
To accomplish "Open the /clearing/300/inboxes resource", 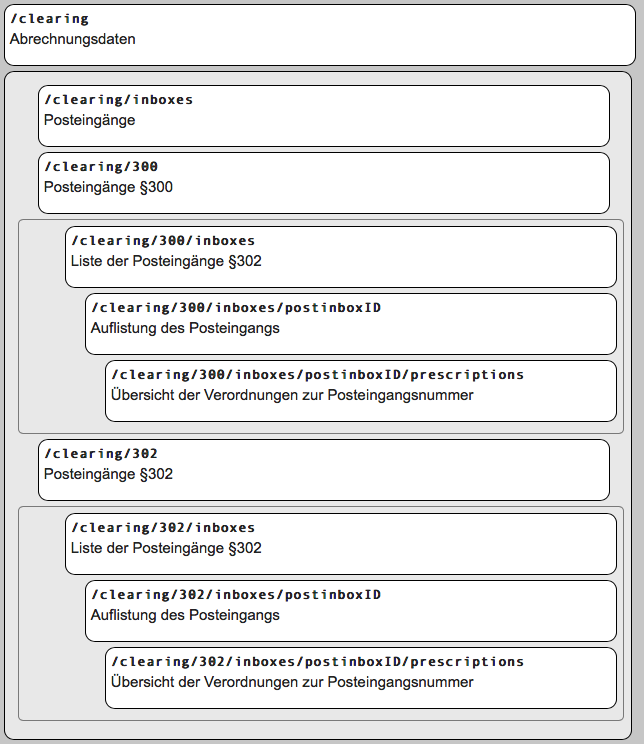I will click(x=341, y=257).
